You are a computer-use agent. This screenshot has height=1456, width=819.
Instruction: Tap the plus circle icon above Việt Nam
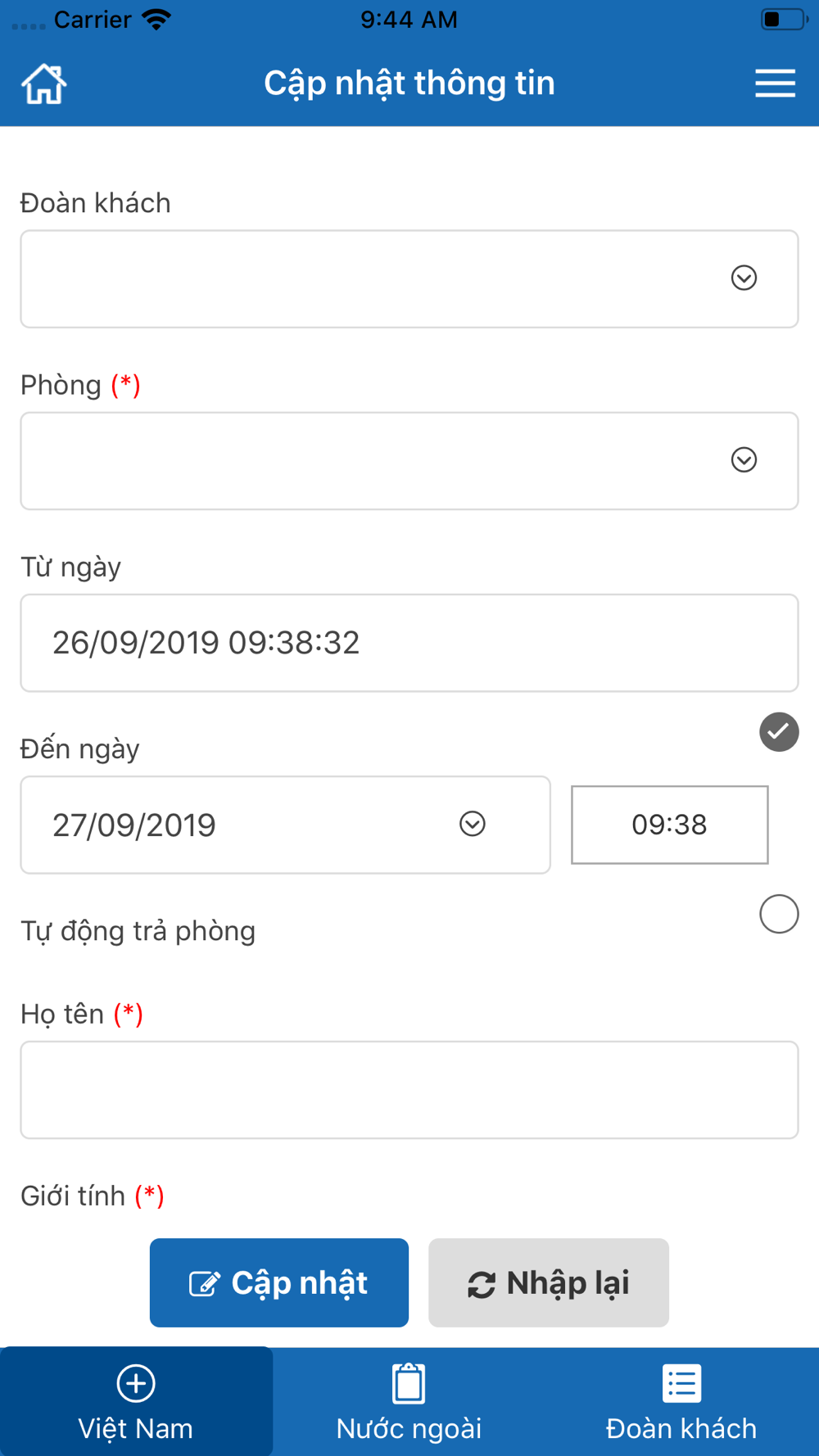136,1384
